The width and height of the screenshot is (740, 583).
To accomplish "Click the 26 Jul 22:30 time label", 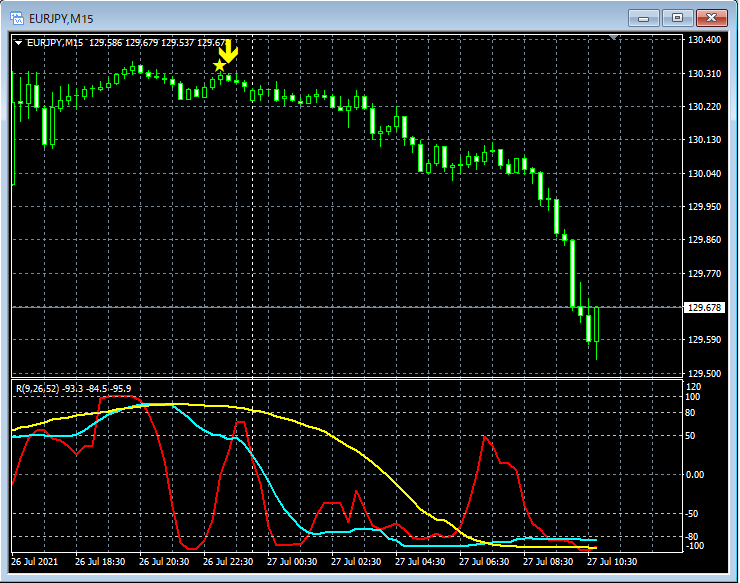I will (228, 562).
